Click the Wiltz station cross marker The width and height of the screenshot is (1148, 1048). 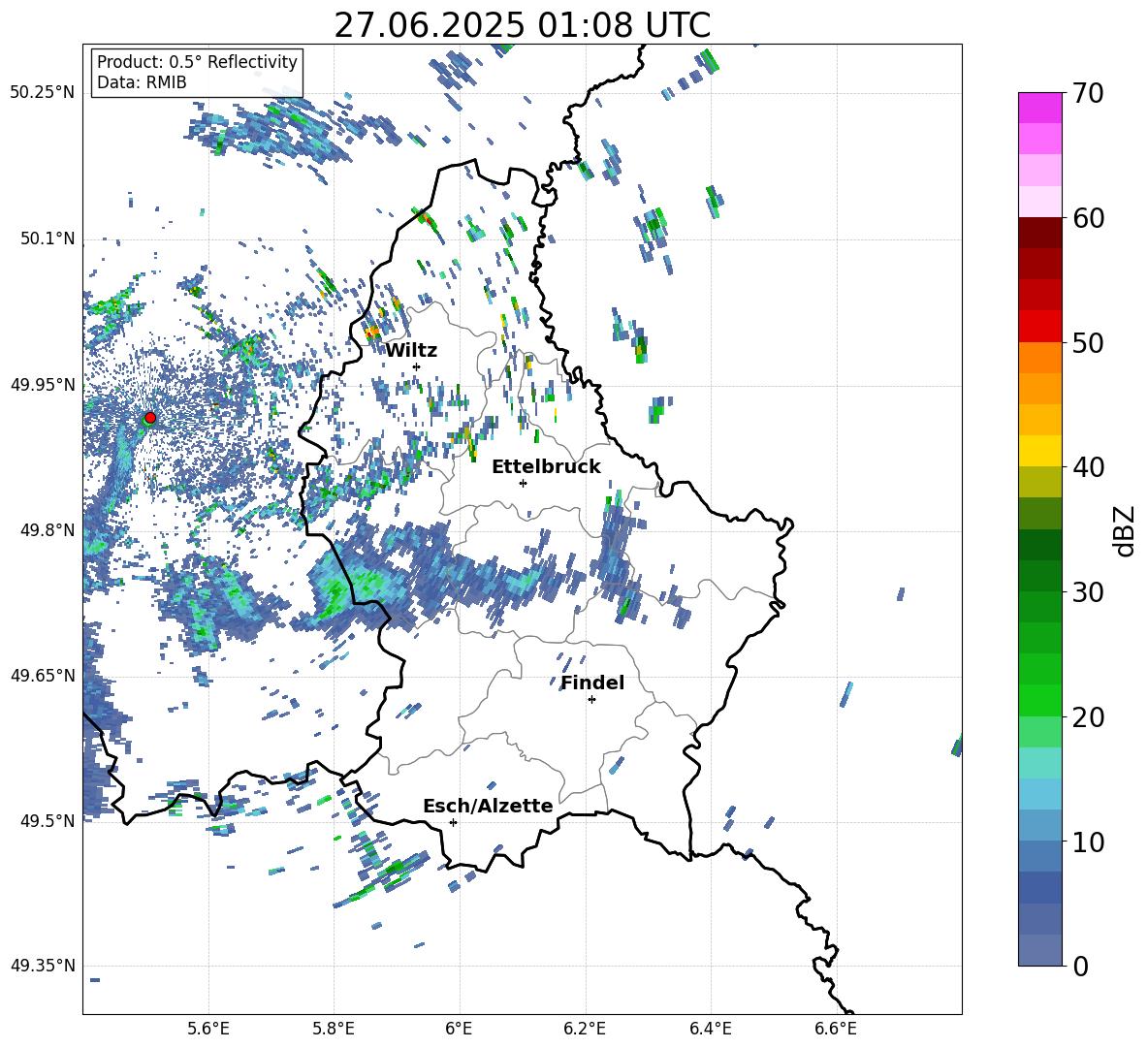(x=417, y=366)
